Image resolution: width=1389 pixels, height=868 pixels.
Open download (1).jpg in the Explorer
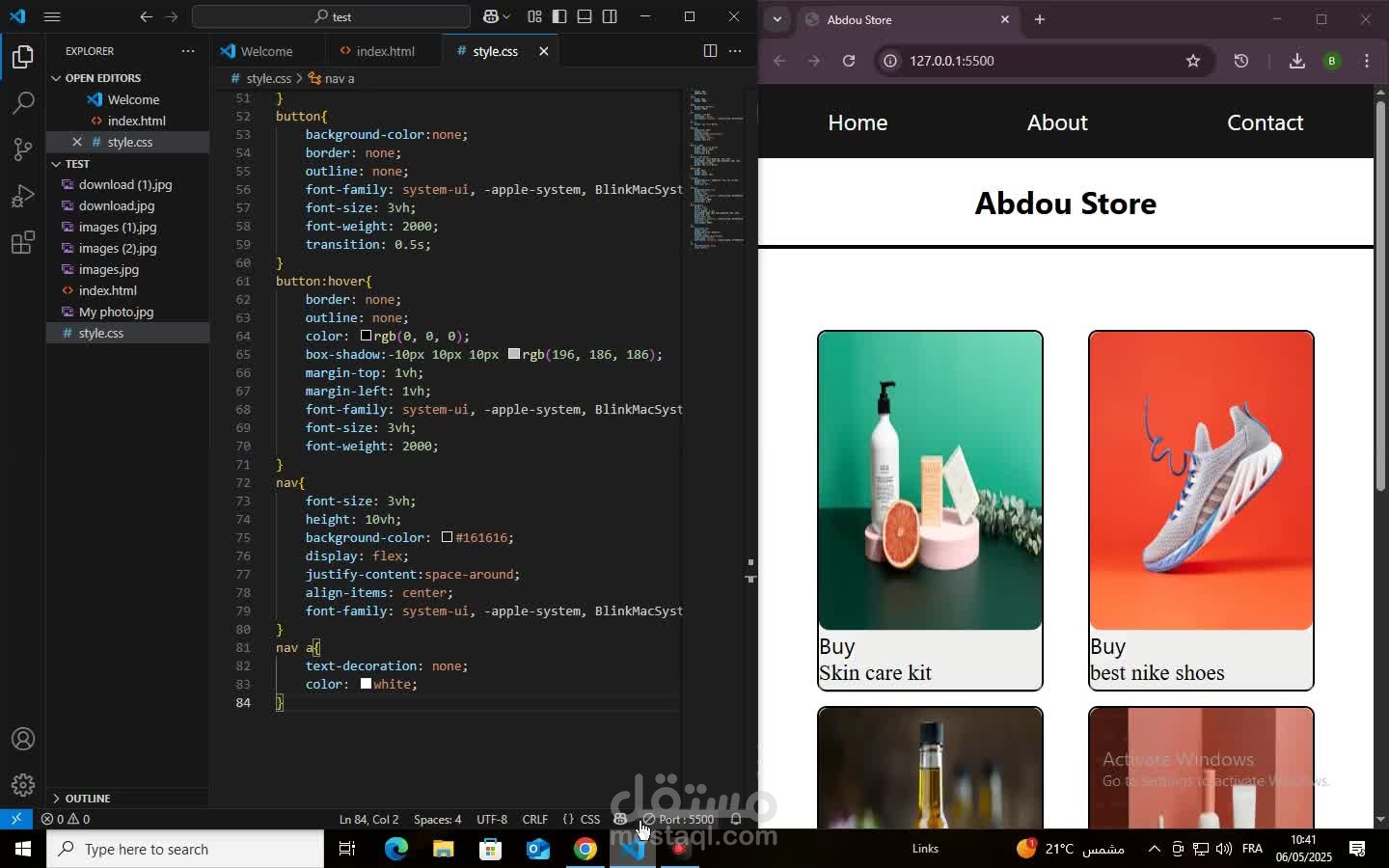(x=125, y=184)
